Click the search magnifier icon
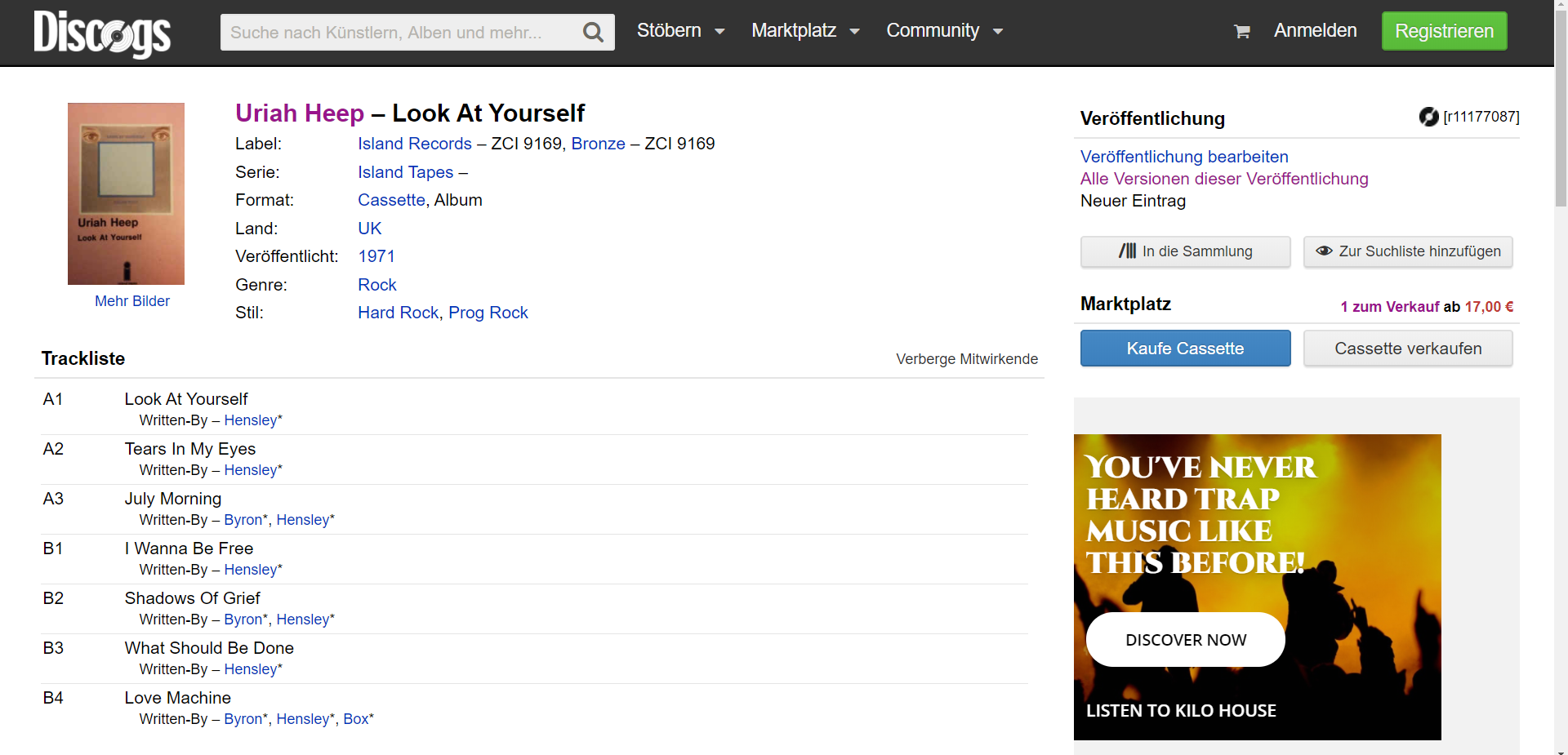 tap(593, 33)
